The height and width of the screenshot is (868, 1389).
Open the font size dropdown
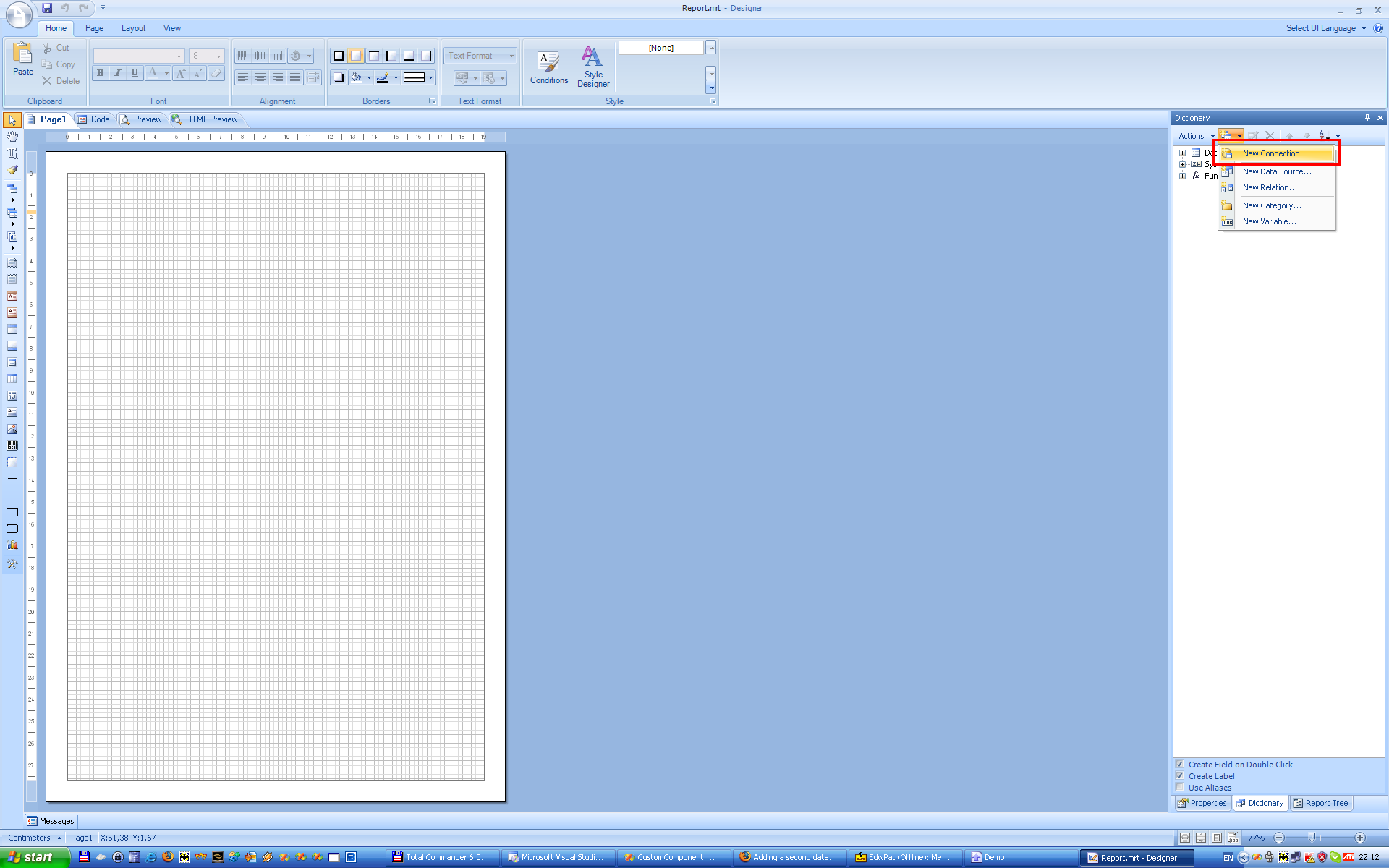(x=218, y=56)
